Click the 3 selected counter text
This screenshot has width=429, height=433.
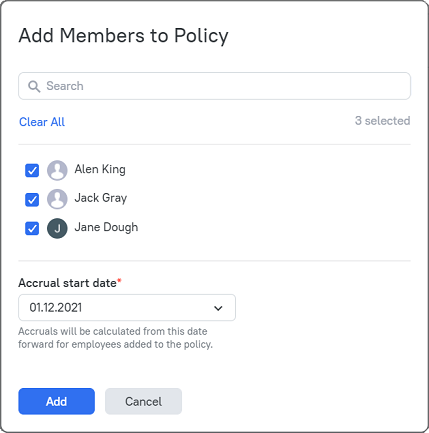[x=383, y=121]
